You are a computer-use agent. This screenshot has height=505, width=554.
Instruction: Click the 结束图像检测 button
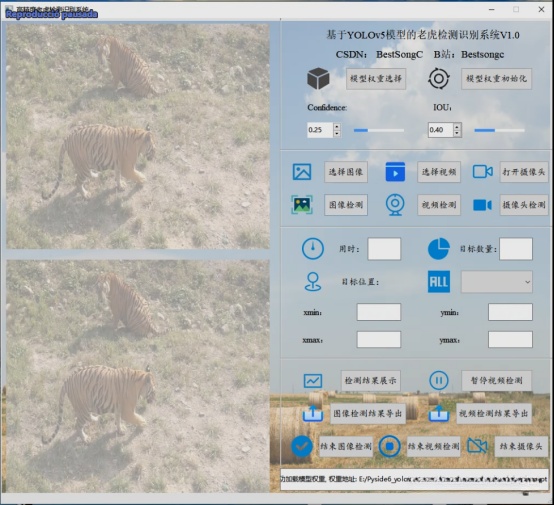(346, 446)
